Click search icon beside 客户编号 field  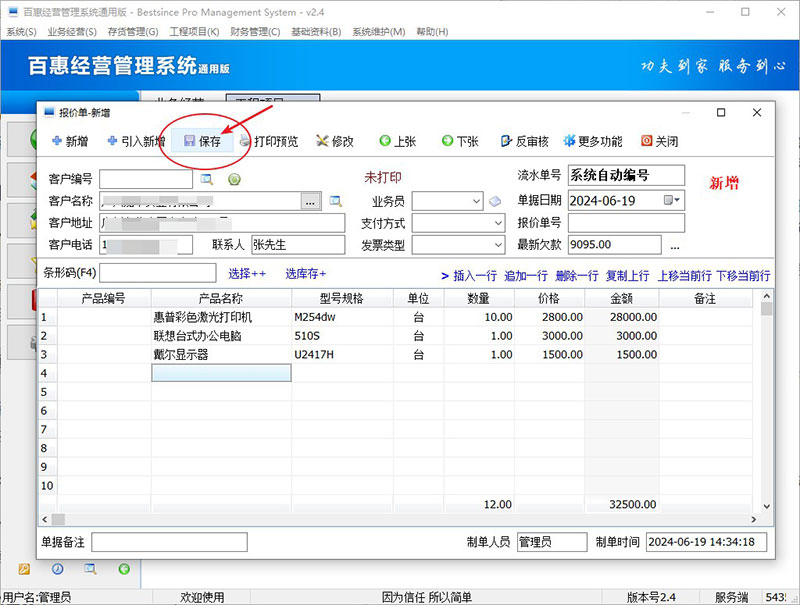pos(207,179)
